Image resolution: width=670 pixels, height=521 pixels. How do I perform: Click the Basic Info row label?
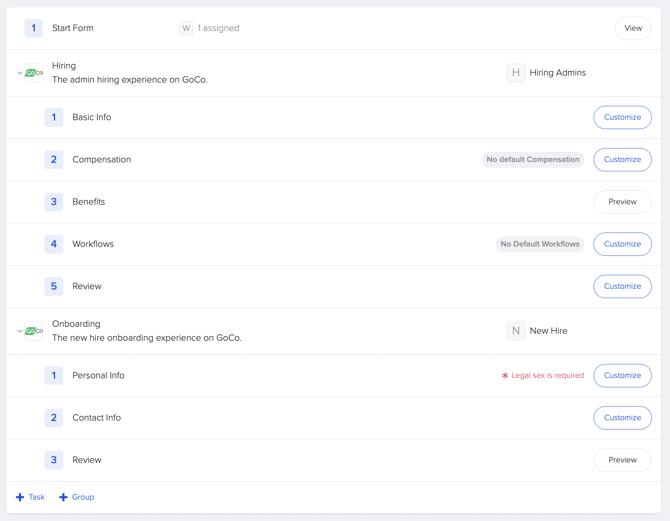point(91,117)
